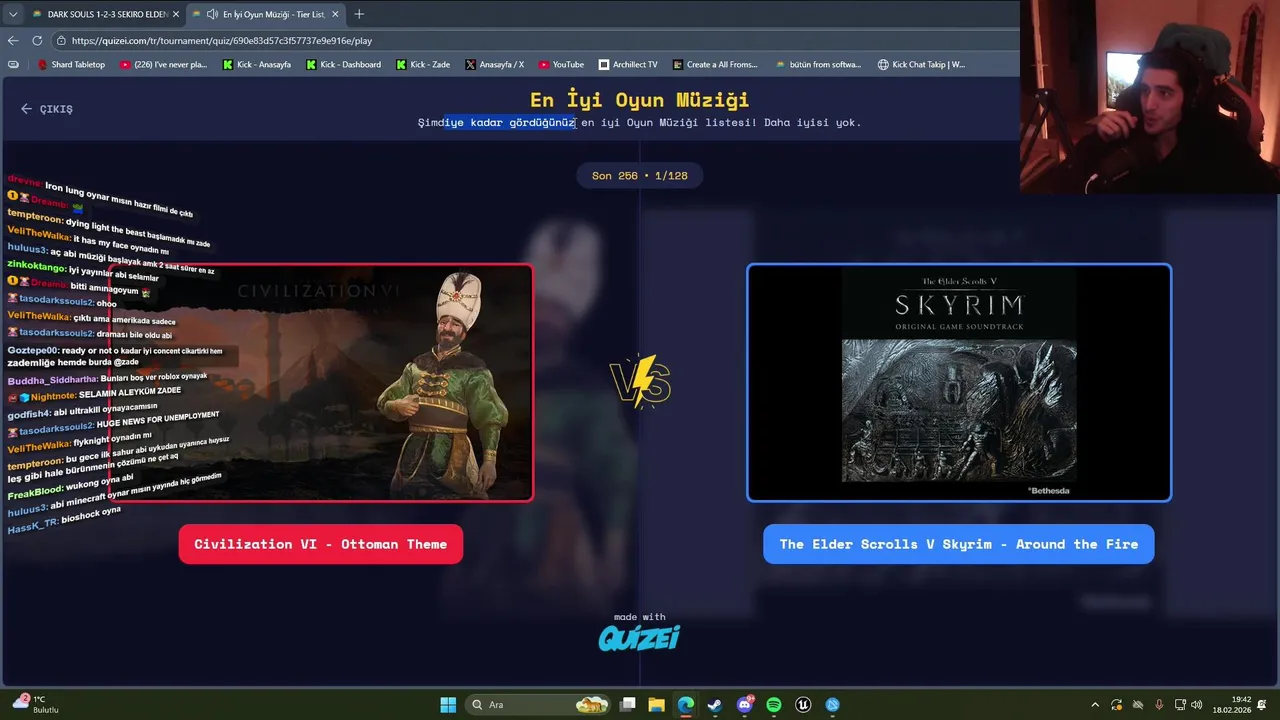This screenshot has height=720, width=1280.
Task: Click the sync update tray icon
Action: (1117, 704)
